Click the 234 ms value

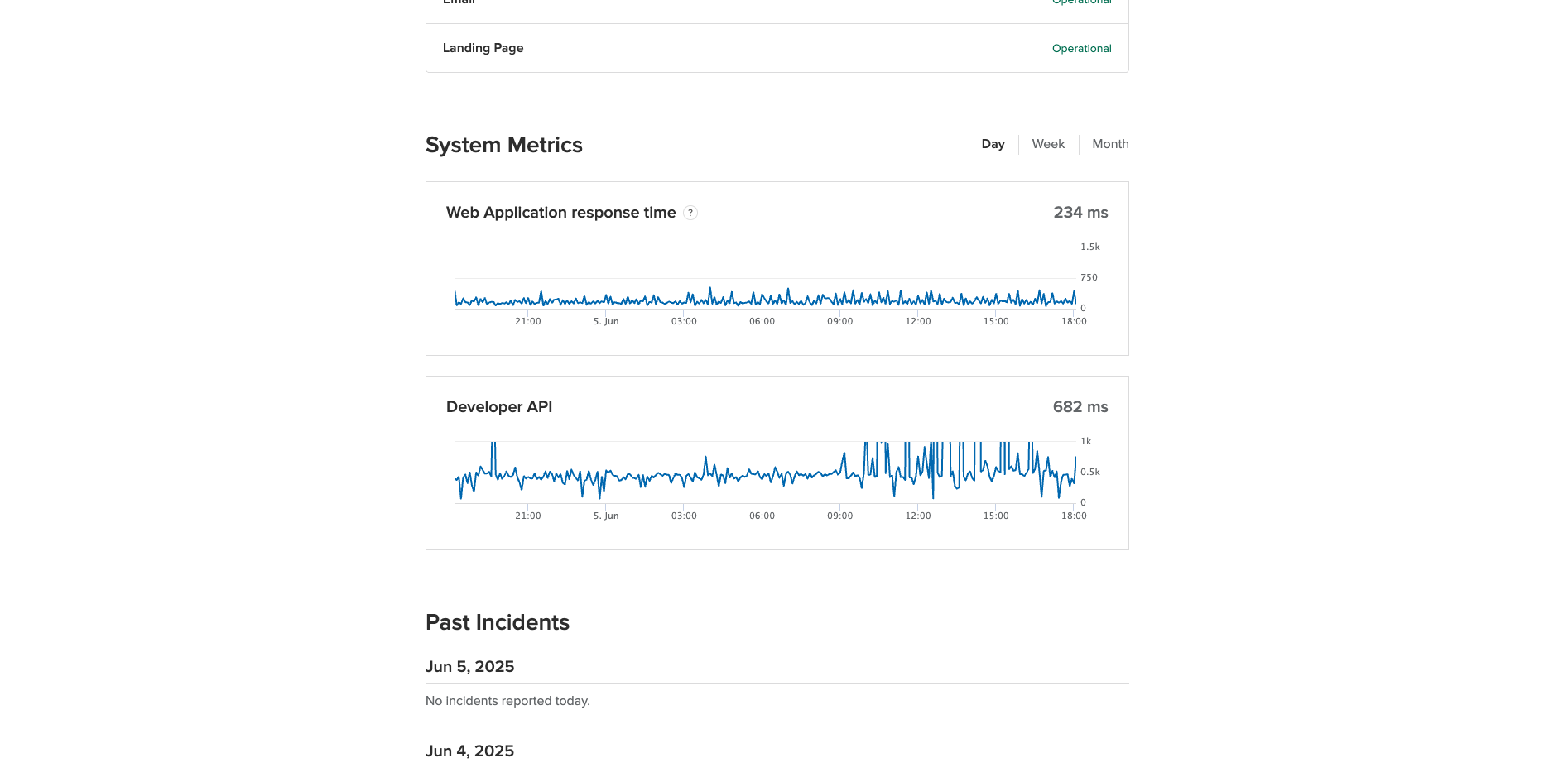[x=1080, y=213]
